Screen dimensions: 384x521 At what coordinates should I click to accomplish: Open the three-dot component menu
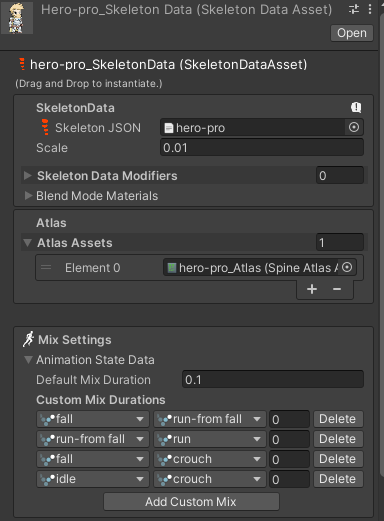(x=370, y=9)
